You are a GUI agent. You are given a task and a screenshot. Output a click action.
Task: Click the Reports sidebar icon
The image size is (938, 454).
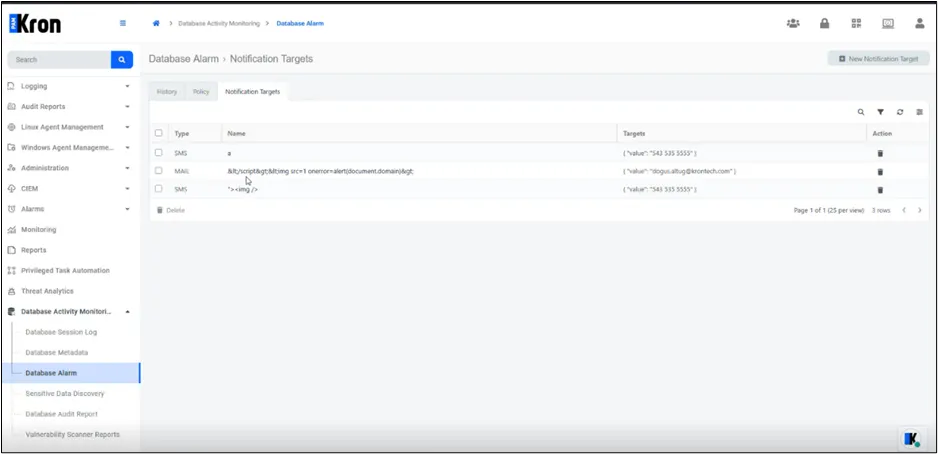[11, 250]
